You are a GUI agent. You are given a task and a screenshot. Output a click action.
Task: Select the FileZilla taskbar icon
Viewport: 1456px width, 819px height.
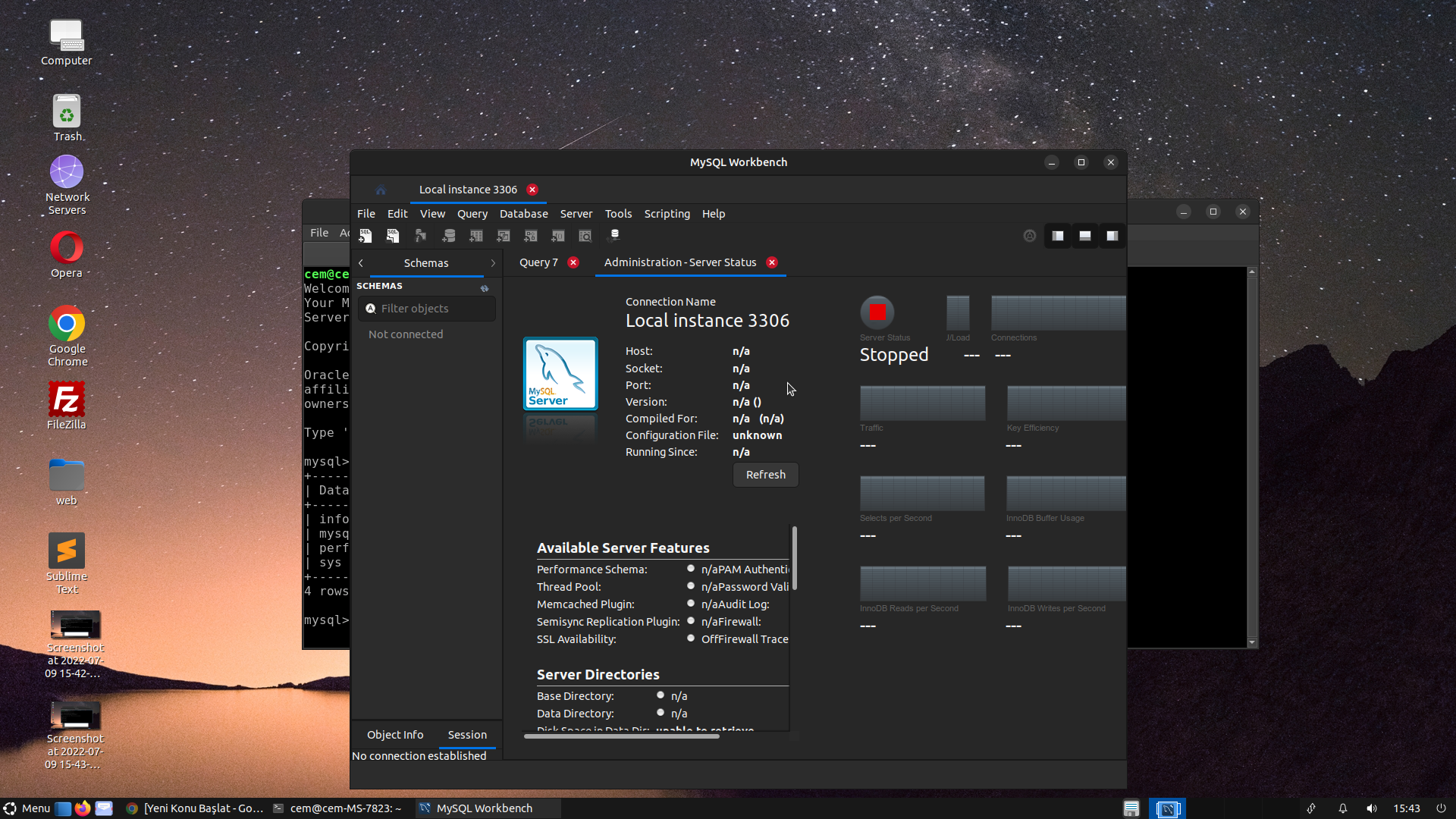point(66,400)
